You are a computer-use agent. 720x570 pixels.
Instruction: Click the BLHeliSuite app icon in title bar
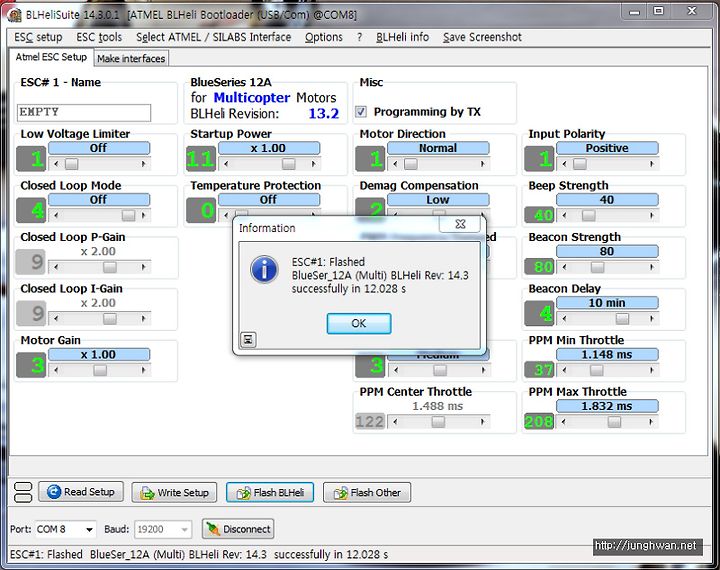[15, 15]
